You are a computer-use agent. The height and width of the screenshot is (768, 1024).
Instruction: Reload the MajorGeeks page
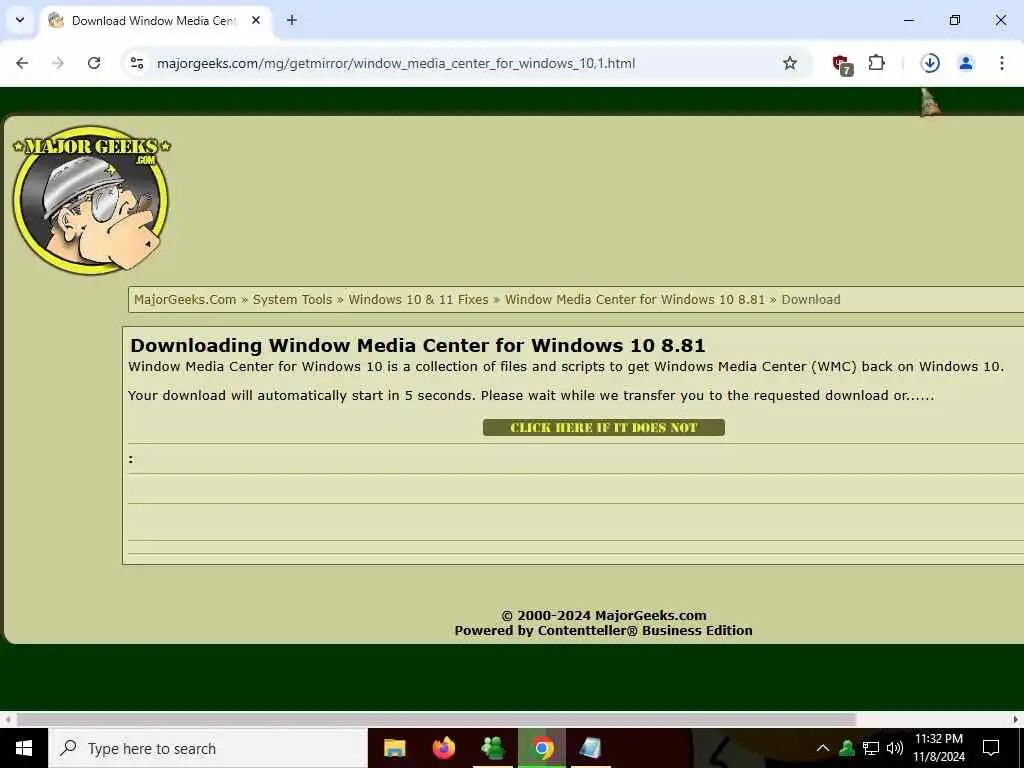click(94, 63)
